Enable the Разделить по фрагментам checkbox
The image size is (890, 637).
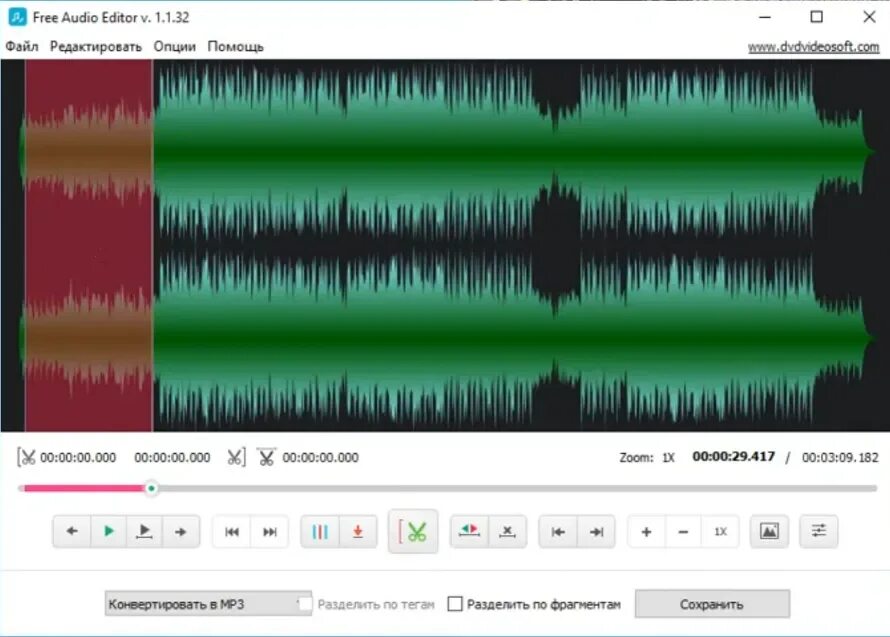[455, 604]
